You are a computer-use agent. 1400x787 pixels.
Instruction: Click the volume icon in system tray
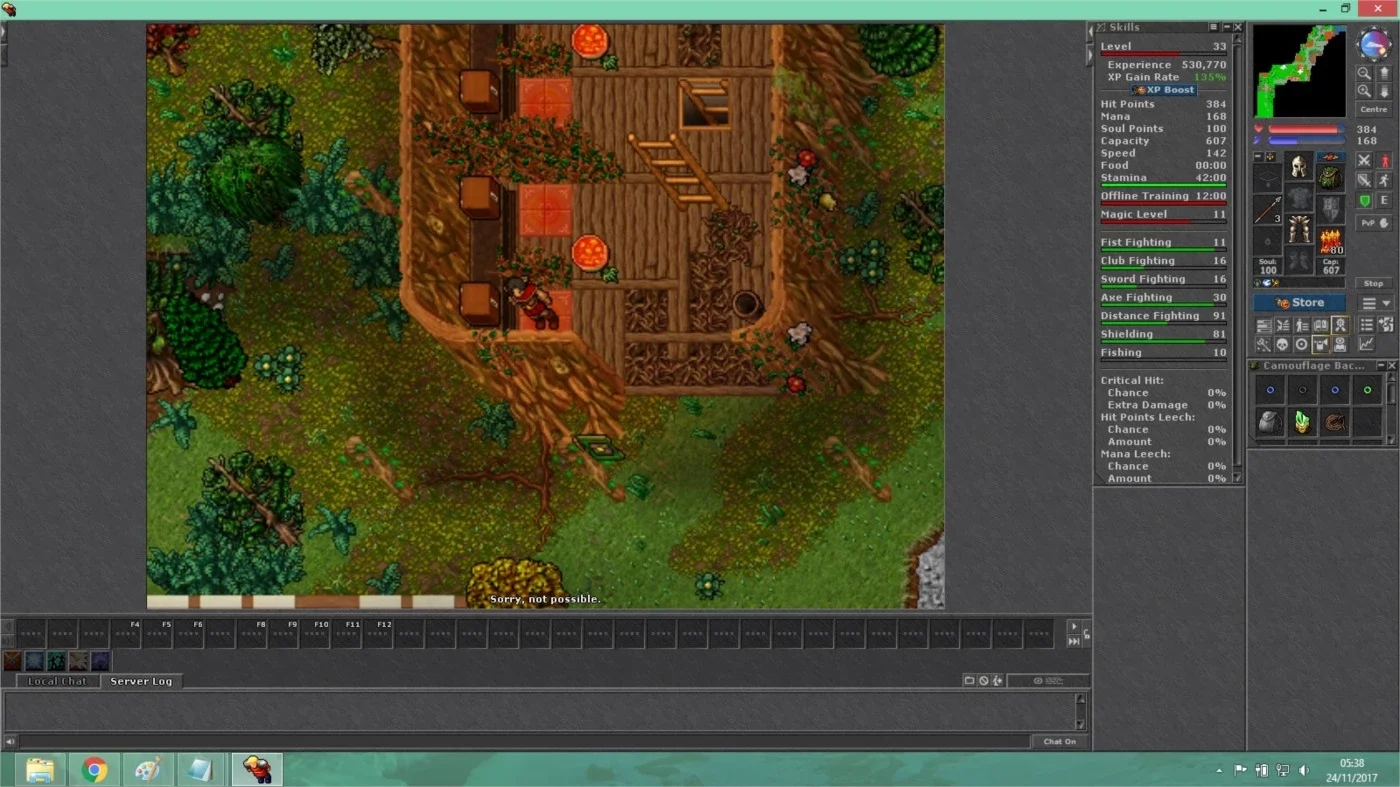1304,770
